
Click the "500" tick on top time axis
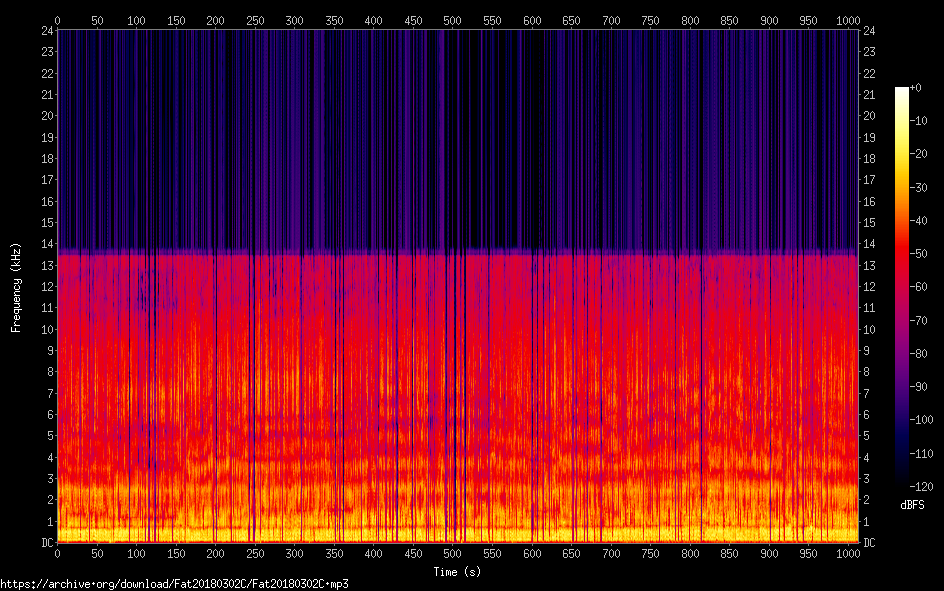click(452, 20)
